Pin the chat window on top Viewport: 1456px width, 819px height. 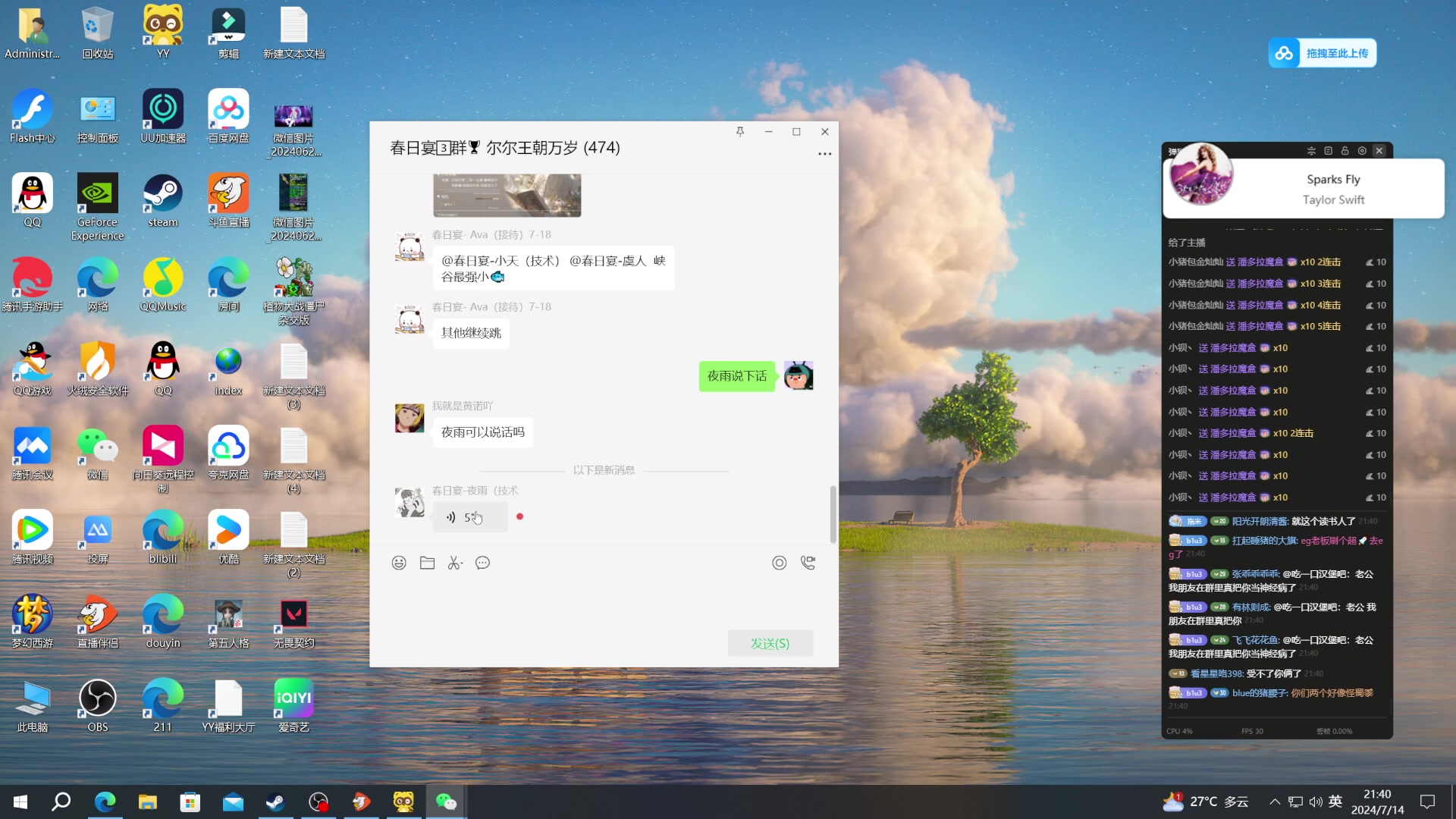(740, 131)
